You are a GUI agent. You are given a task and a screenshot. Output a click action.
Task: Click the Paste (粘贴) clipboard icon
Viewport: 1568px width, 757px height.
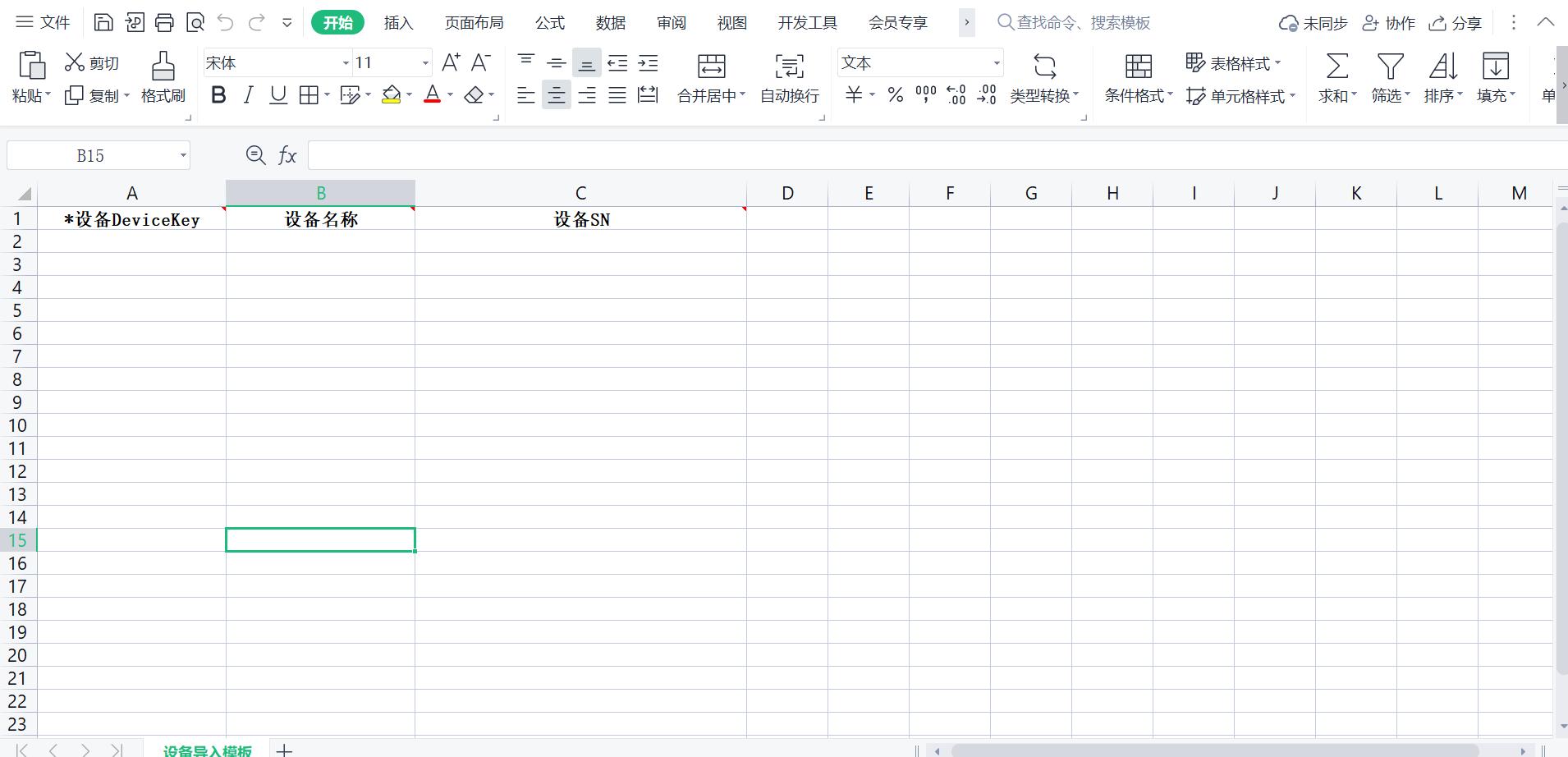click(31, 67)
